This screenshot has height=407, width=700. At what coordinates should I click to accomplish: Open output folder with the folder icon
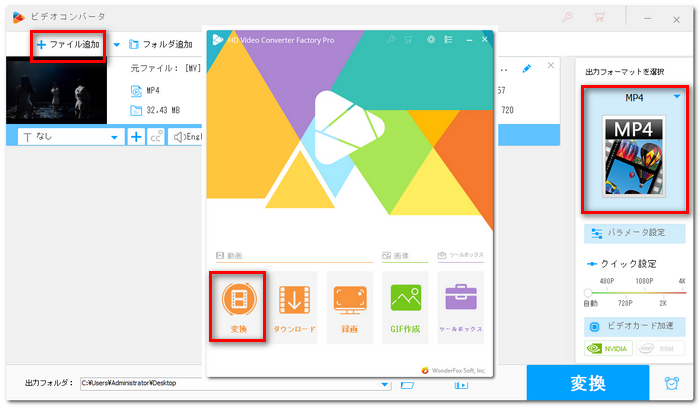pyautogui.click(x=407, y=385)
